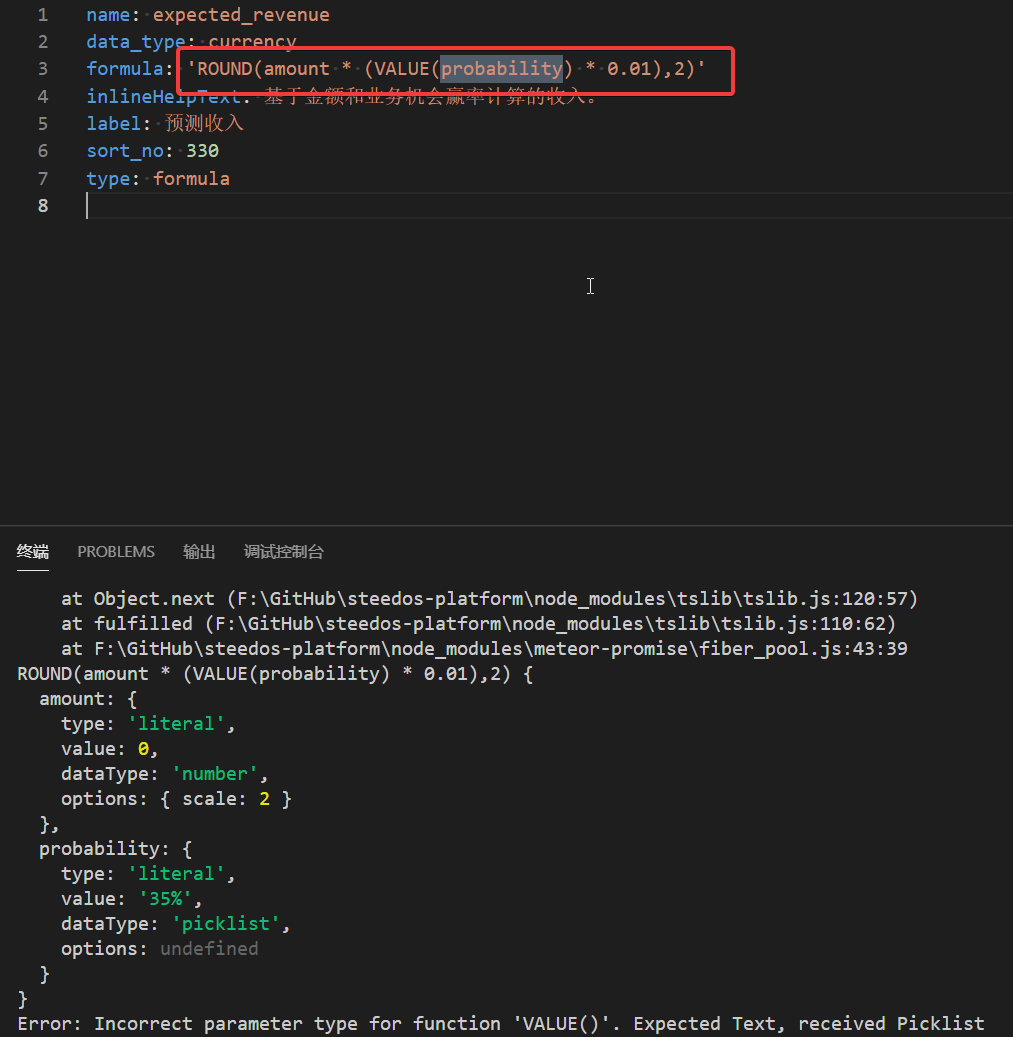Switch to the PROBLEMS tab
This screenshot has width=1013, height=1037.
click(x=115, y=551)
